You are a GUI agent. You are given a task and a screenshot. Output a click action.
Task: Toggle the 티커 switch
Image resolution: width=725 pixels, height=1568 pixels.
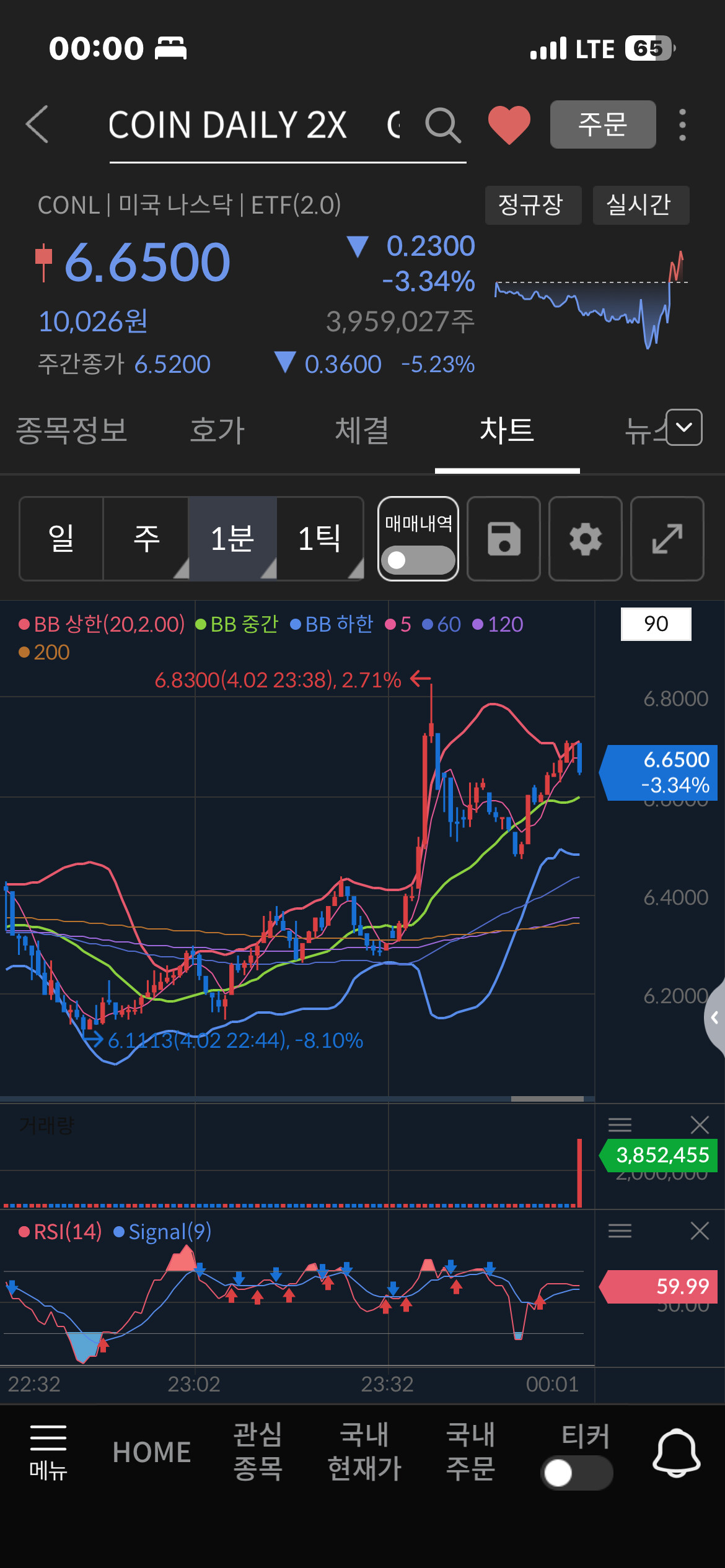577,1473
